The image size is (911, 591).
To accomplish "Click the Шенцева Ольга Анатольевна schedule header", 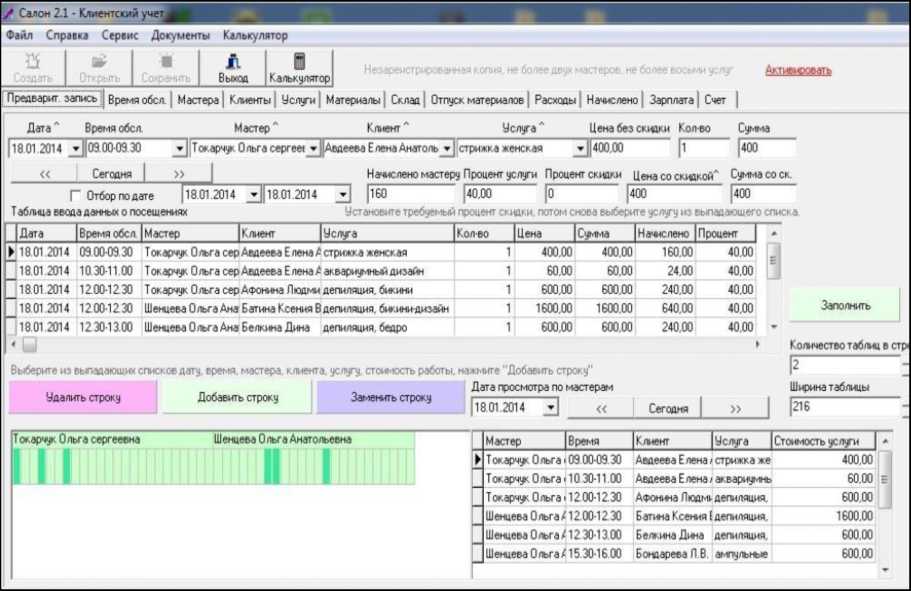I will pyautogui.click(x=282, y=440).
